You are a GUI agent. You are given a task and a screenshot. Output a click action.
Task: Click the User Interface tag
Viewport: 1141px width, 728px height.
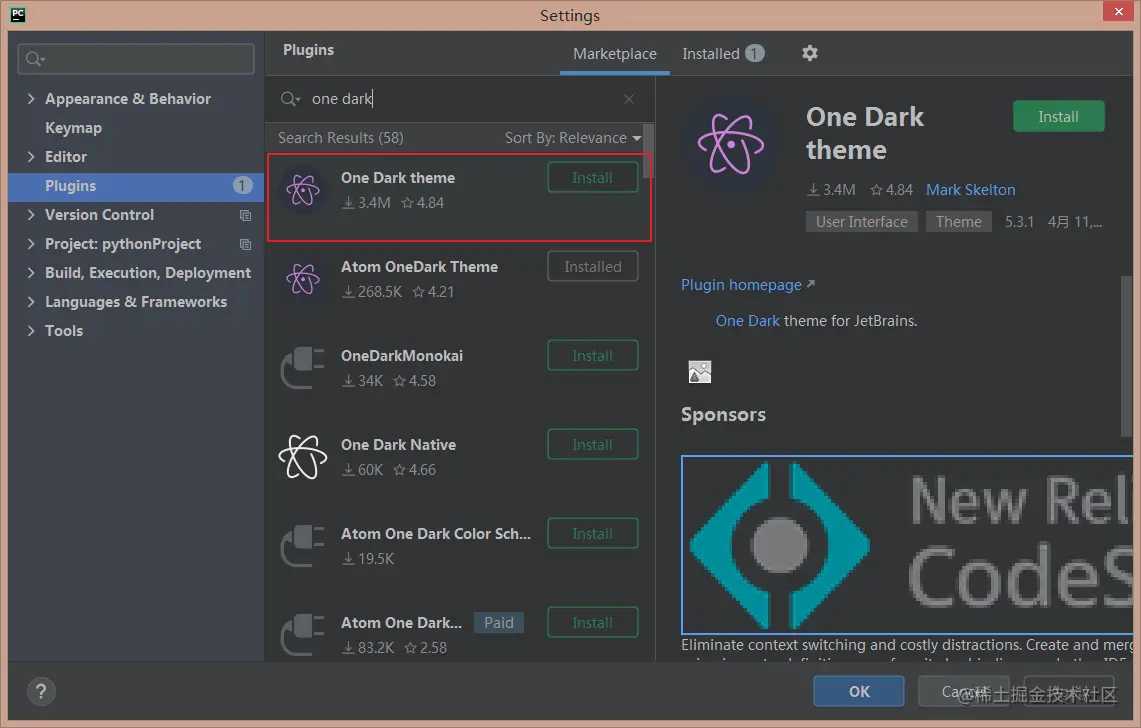pos(862,221)
